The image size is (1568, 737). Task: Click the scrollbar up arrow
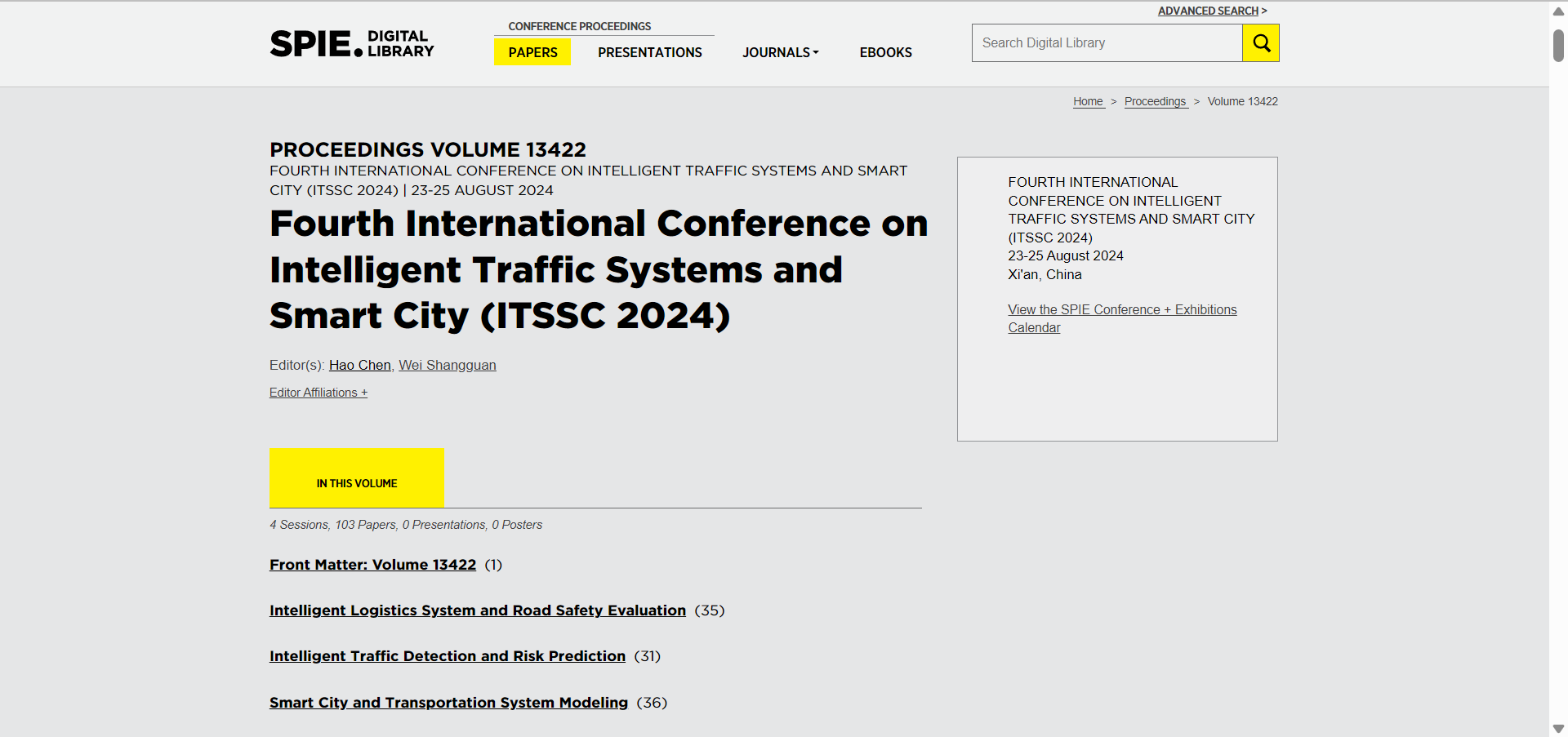pyautogui.click(x=1558, y=11)
